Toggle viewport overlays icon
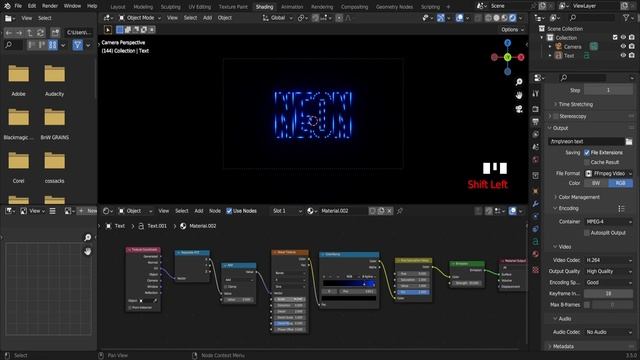 [460, 18]
